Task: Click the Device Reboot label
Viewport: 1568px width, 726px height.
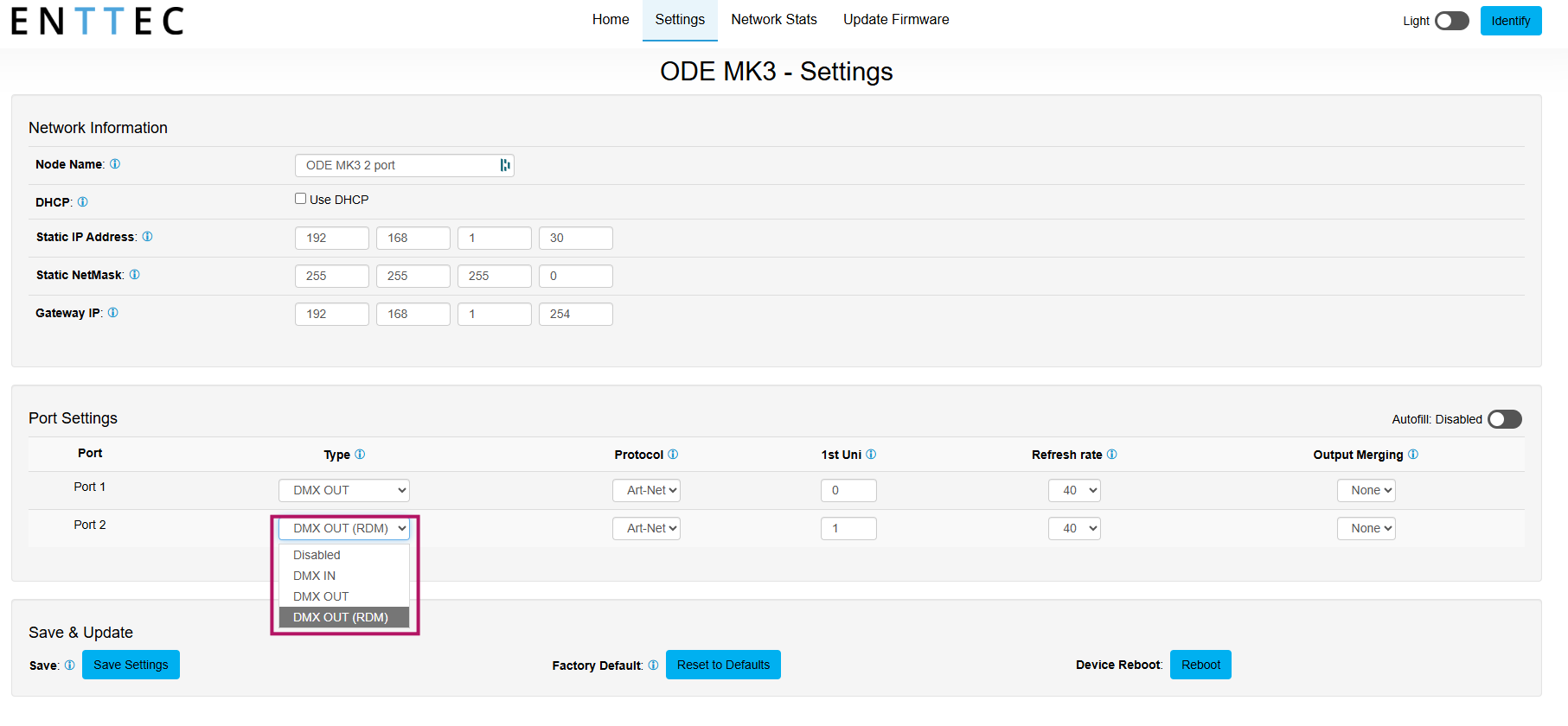Action: 1118,665
